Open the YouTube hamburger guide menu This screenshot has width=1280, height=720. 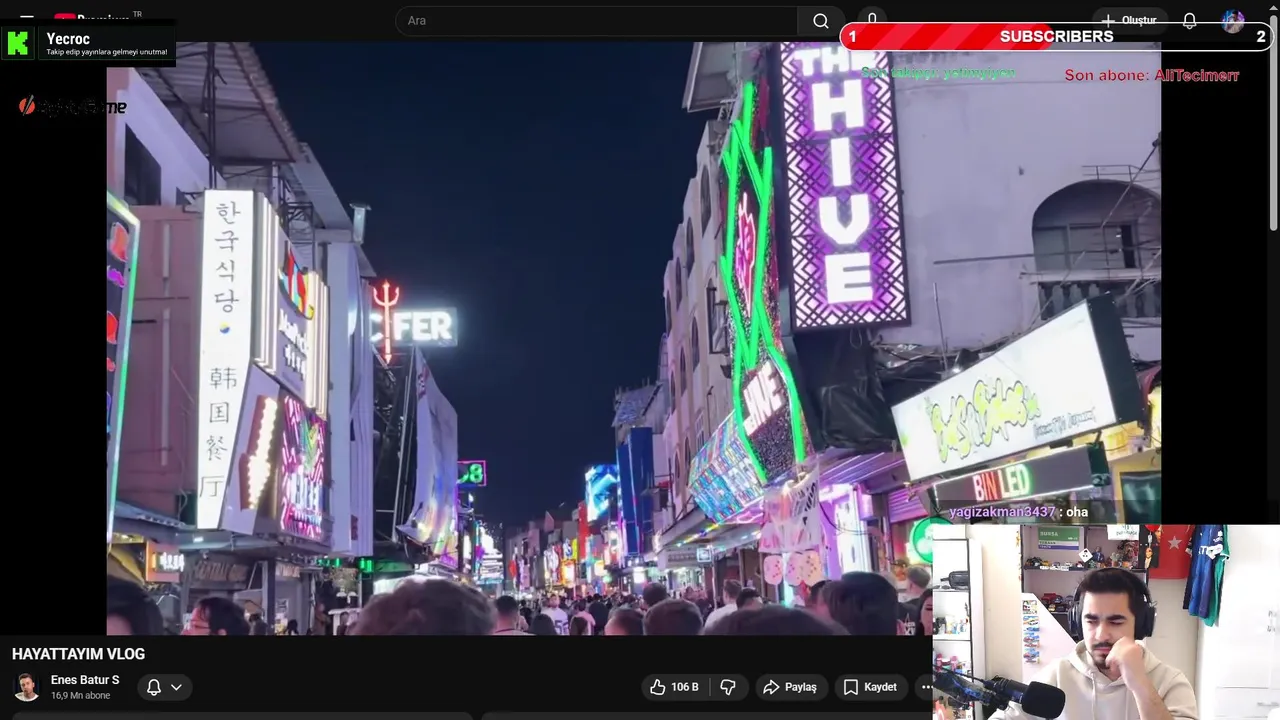[27, 18]
